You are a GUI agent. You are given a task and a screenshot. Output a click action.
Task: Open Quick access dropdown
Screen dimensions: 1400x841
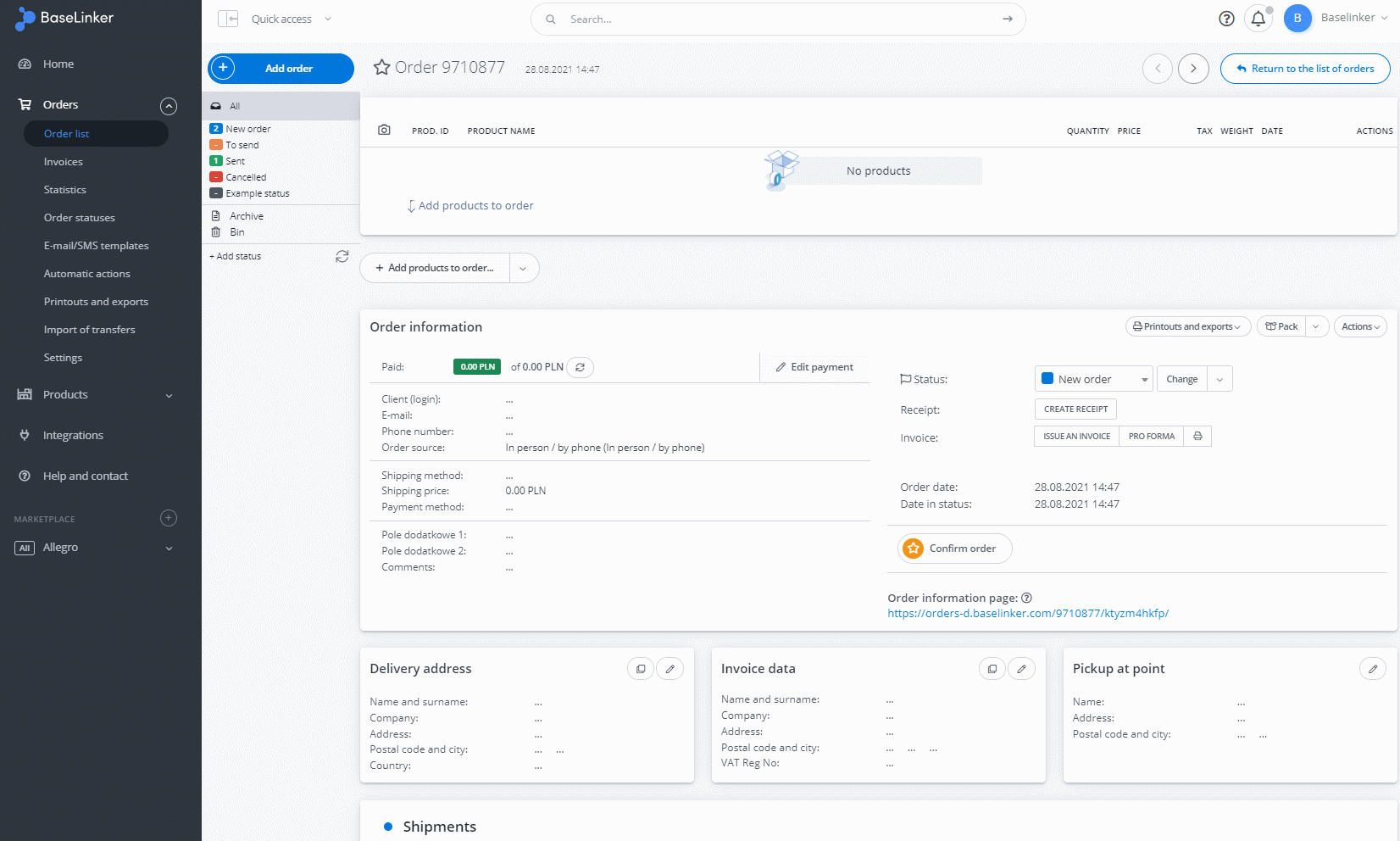[291, 19]
